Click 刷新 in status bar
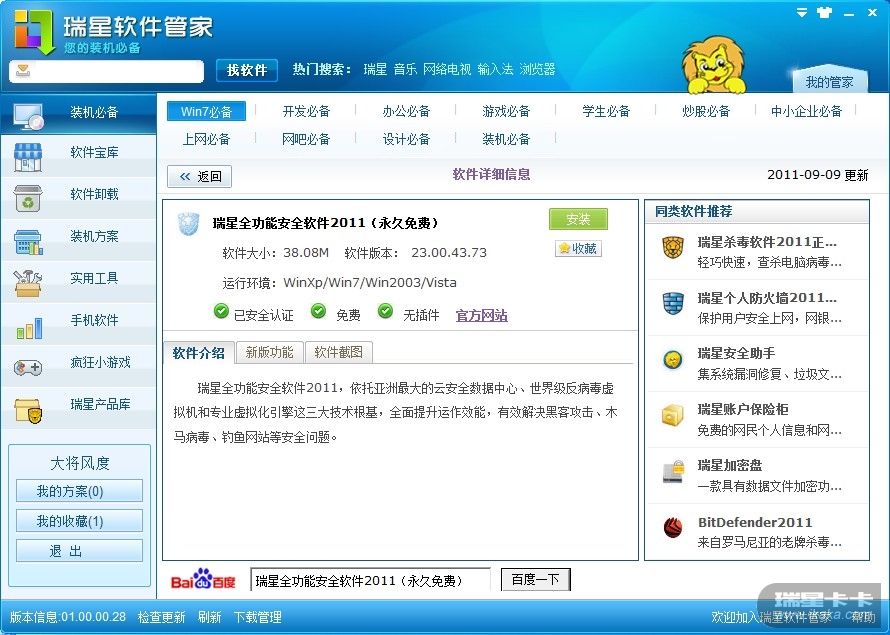Viewport: 890px width, 635px height. coord(209,617)
